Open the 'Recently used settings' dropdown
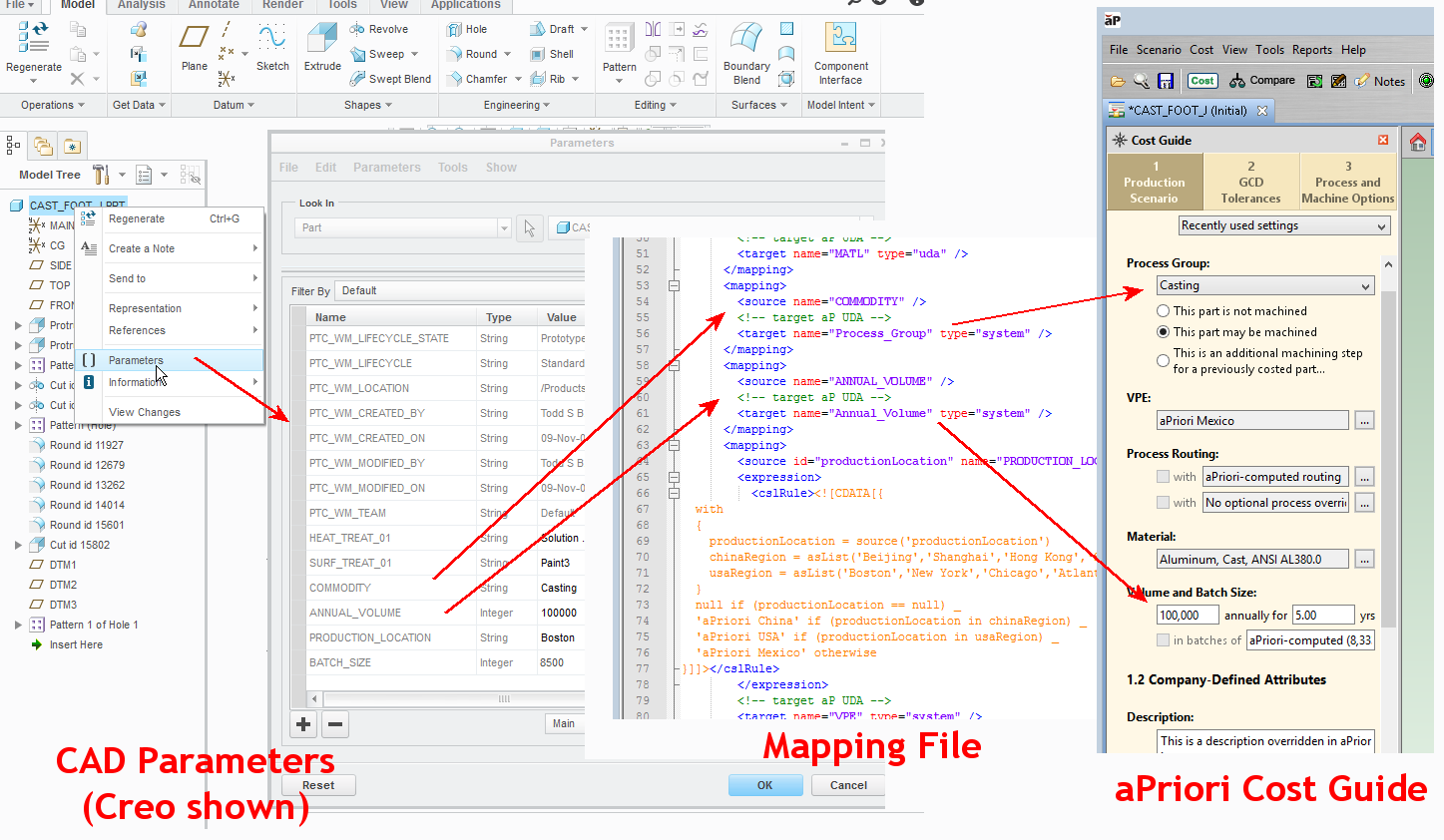The width and height of the screenshot is (1444, 840). (1283, 226)
